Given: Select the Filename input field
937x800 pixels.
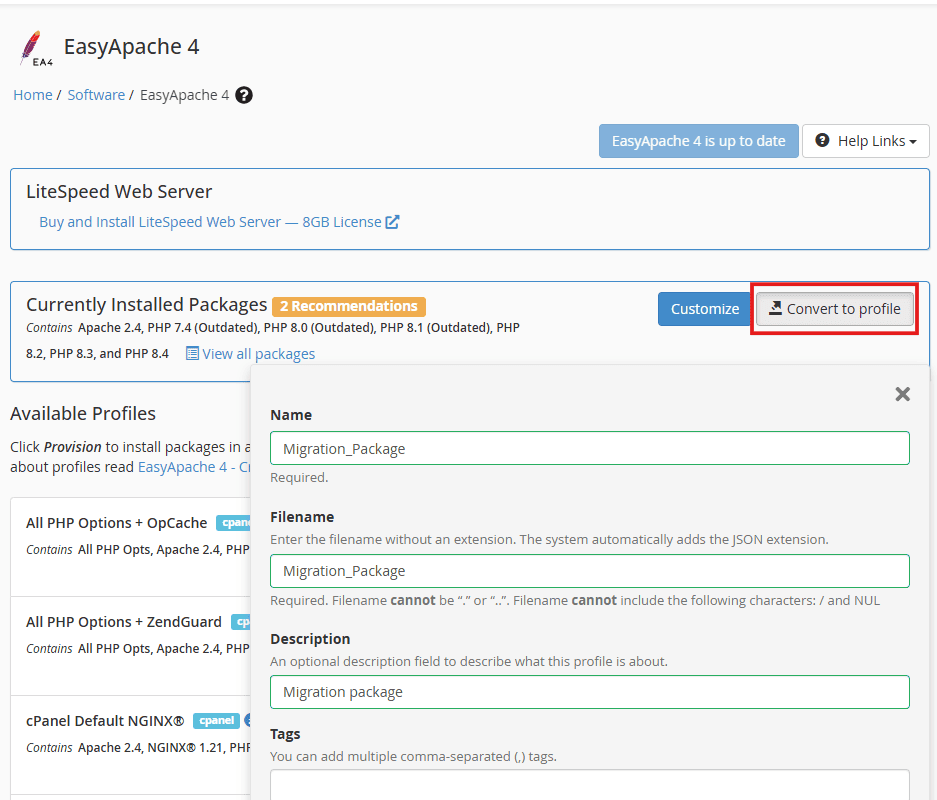Looking at the screenshot, I should tap(589, 571).
